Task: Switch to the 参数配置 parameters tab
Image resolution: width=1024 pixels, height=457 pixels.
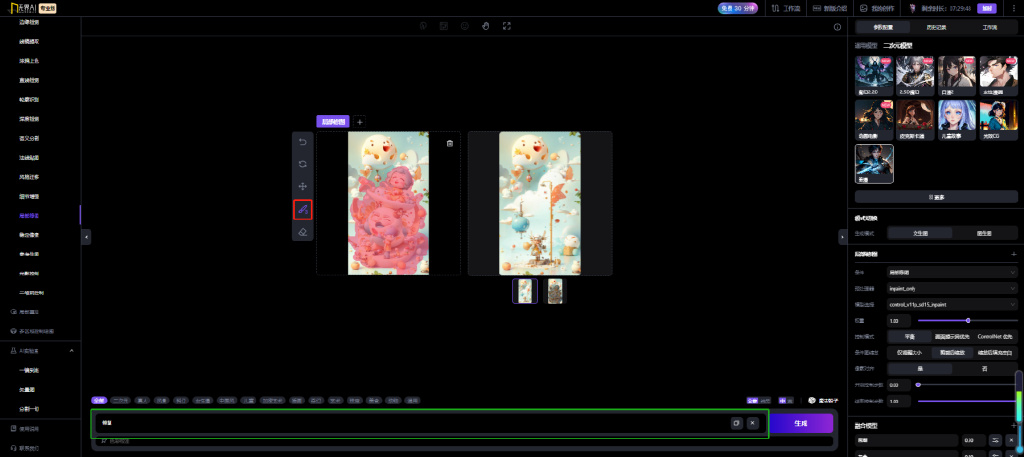Action: click(882, 27)
